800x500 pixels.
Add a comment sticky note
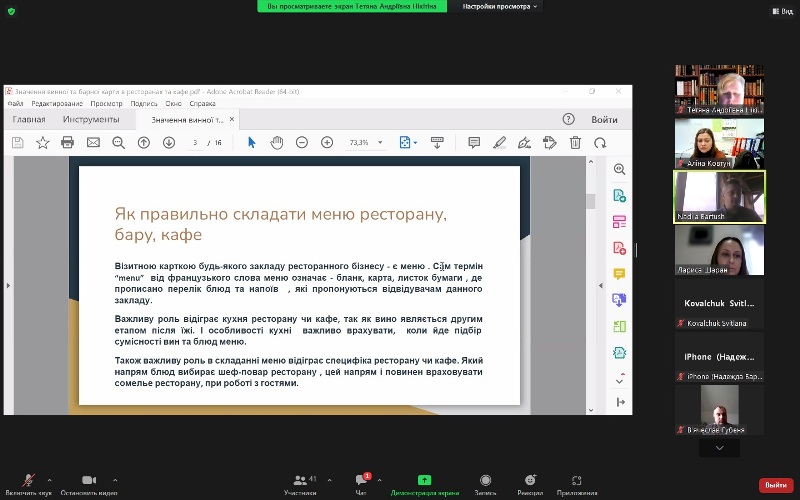click(x=474, y=143)
